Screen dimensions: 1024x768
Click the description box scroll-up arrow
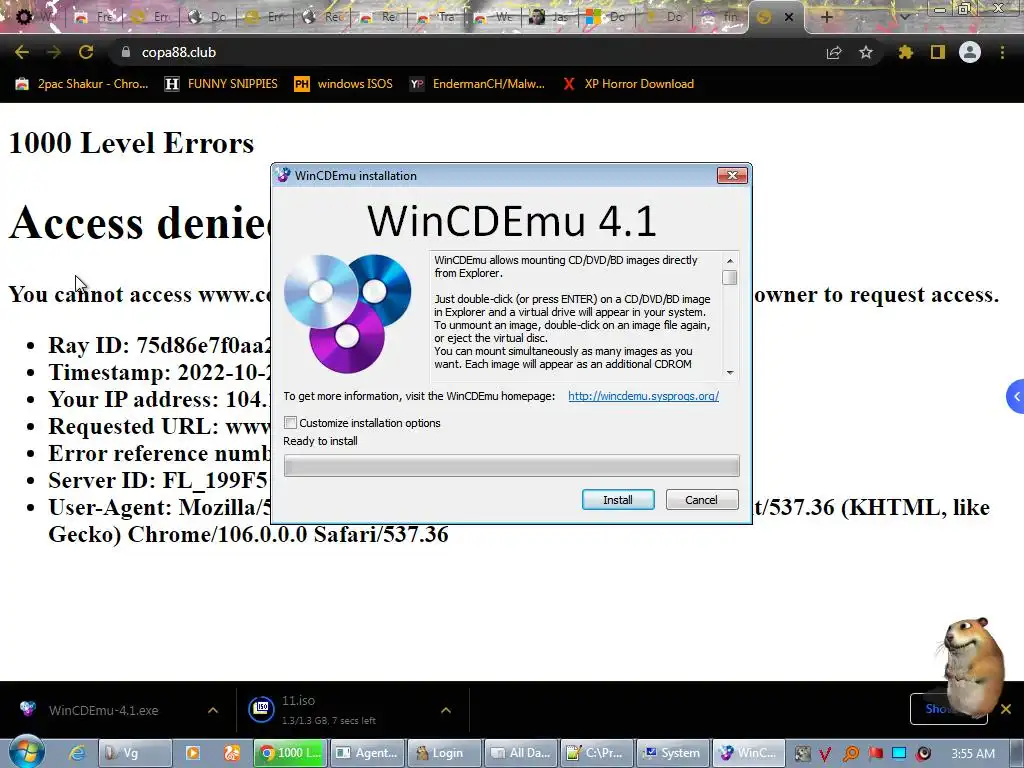click(x=730, y=261)
